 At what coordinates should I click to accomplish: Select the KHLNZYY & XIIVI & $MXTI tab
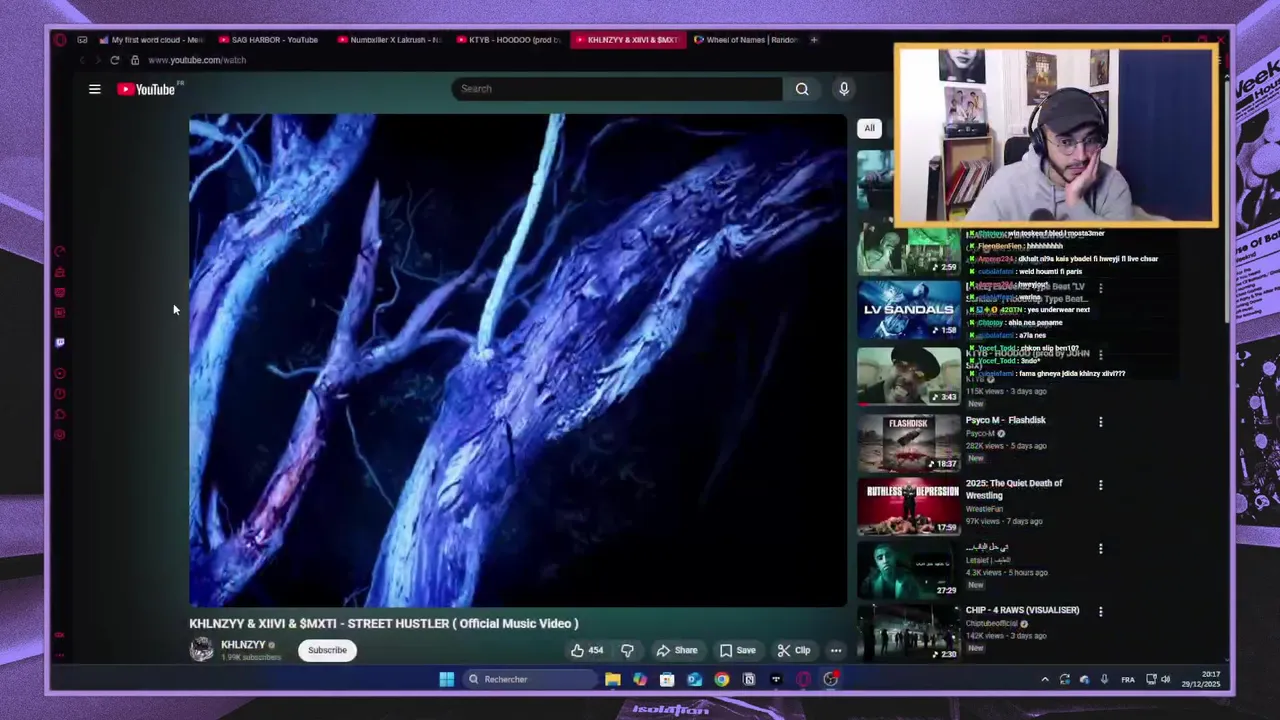(627, 40)
